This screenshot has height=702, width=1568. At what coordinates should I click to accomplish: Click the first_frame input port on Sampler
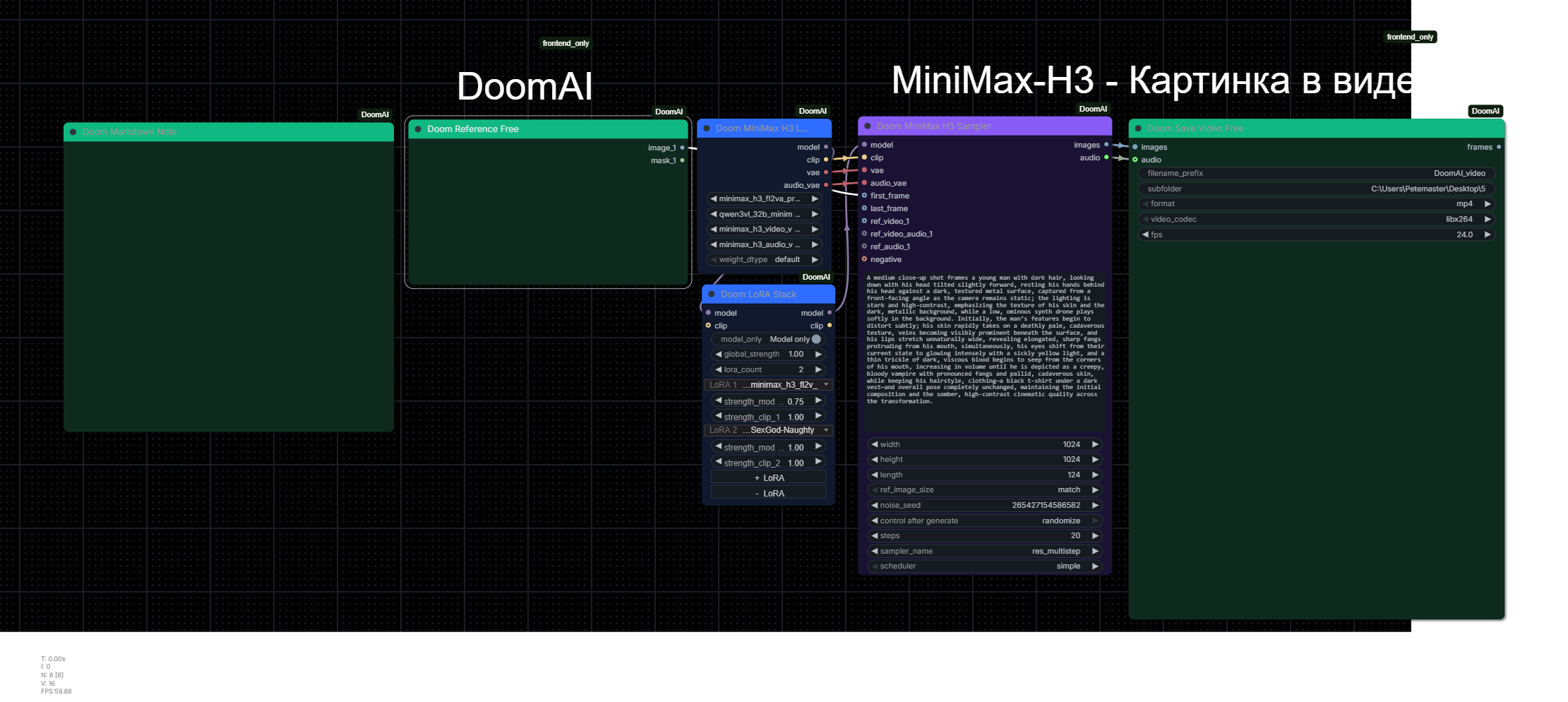(864, 196)
